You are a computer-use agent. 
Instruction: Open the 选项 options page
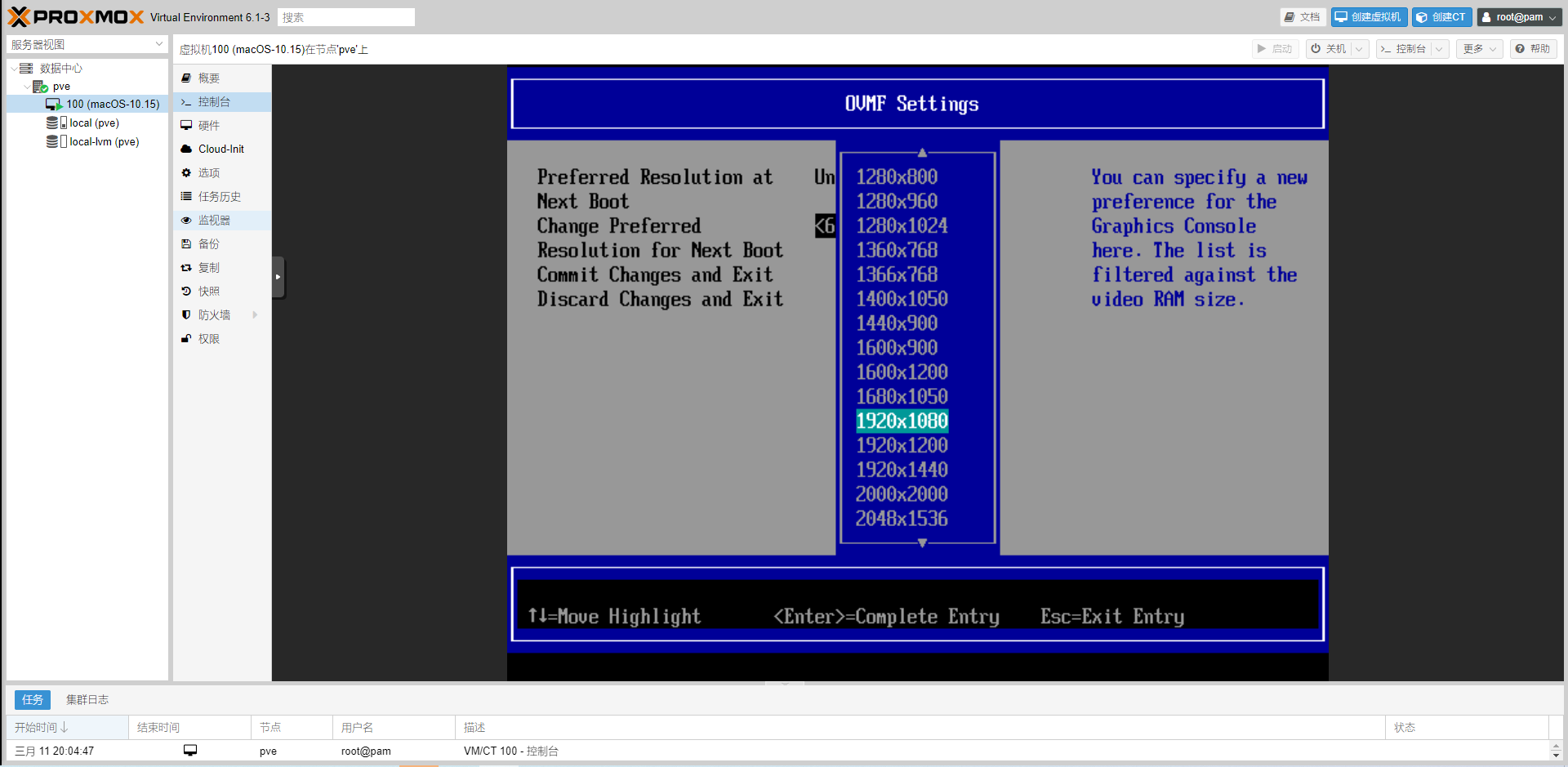coord(208,173)
